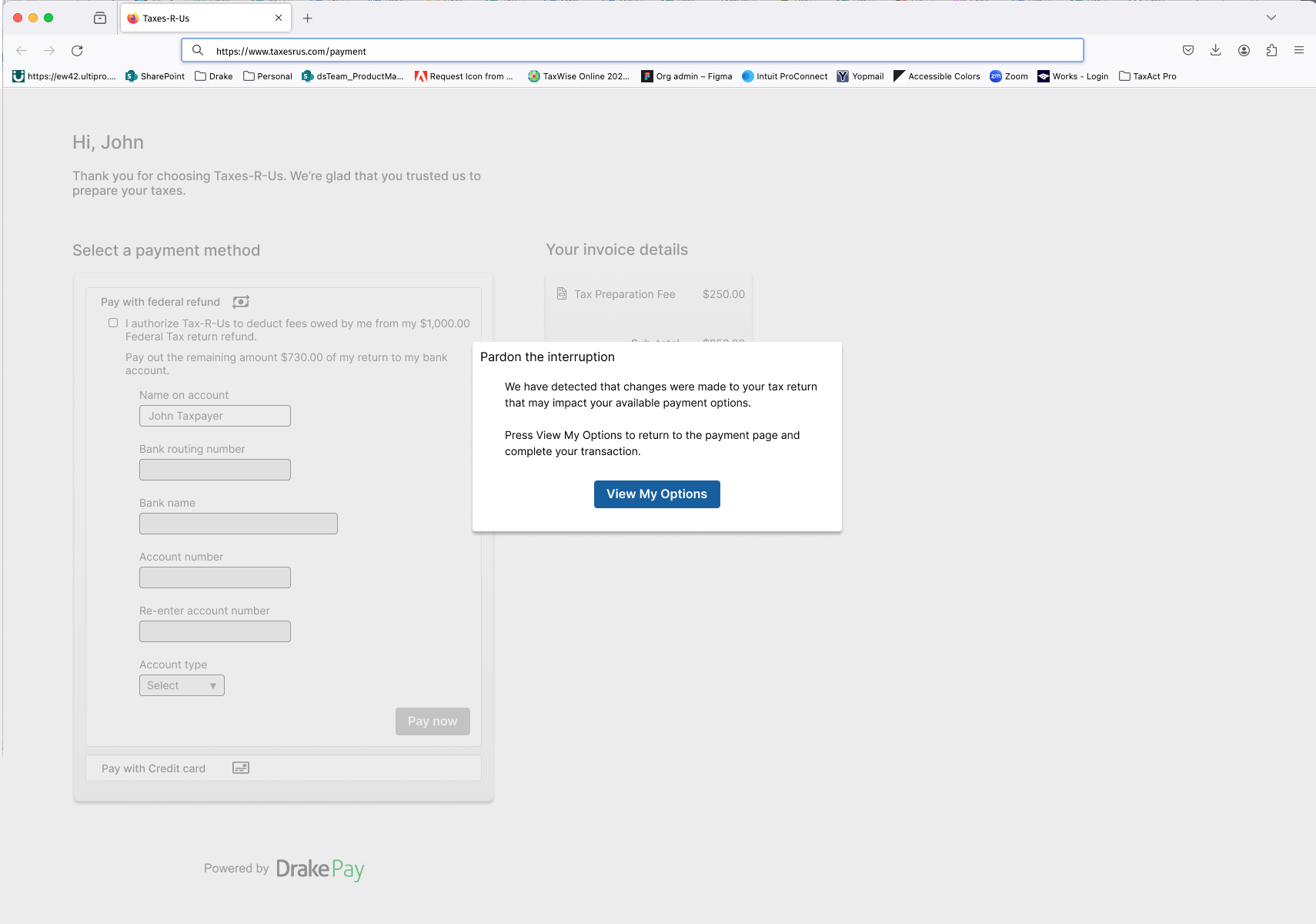Expand the list all tabs chevron

pos(1271,18)
